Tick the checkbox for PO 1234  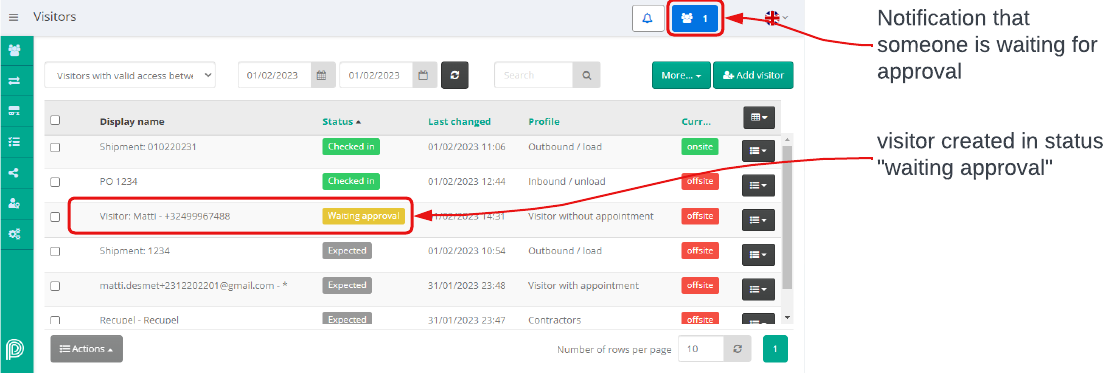(x=55, y=182)
